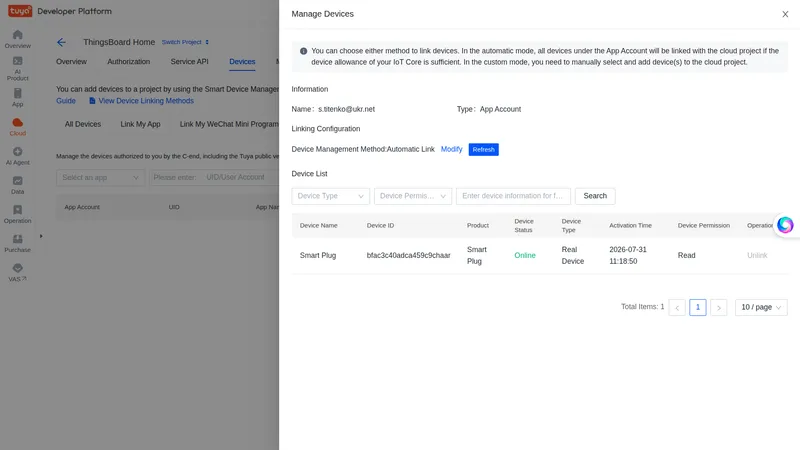Click the Device Permission column header
The height and width of the screenshot is (450, 800).
pos(704,225)
